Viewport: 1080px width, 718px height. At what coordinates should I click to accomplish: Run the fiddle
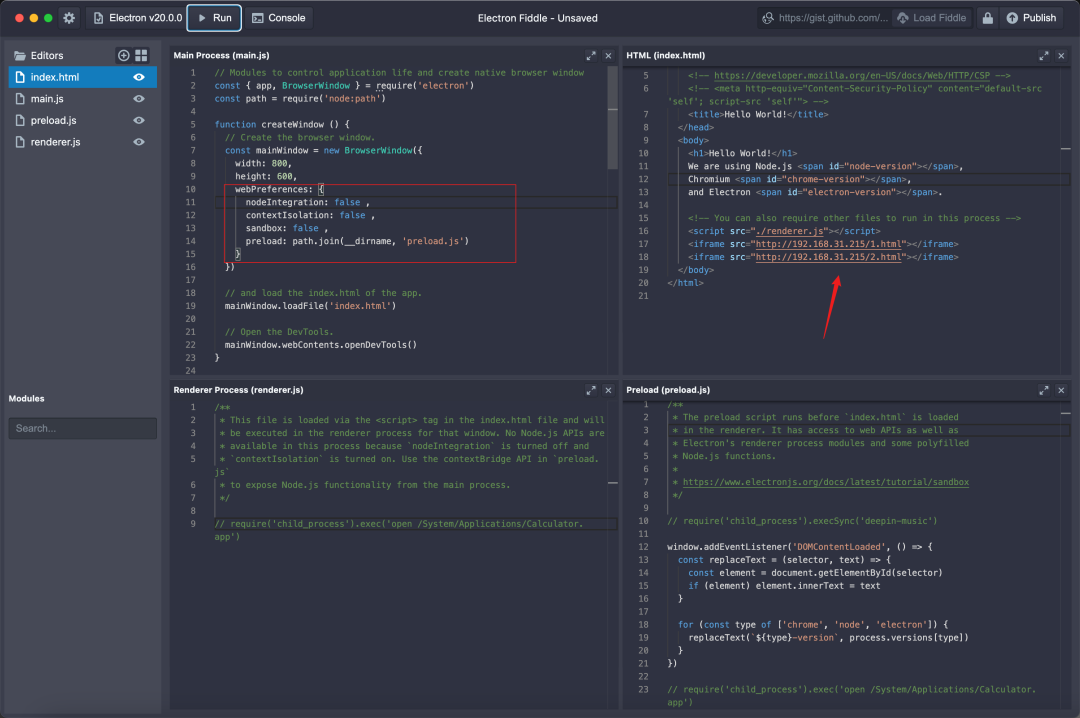[214, 18]
